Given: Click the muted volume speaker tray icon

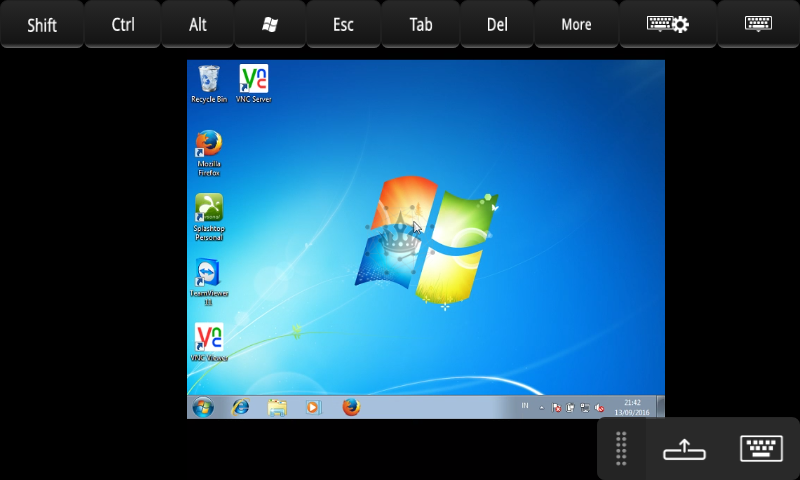Looking at the screenshot, I should pos(599,408).
